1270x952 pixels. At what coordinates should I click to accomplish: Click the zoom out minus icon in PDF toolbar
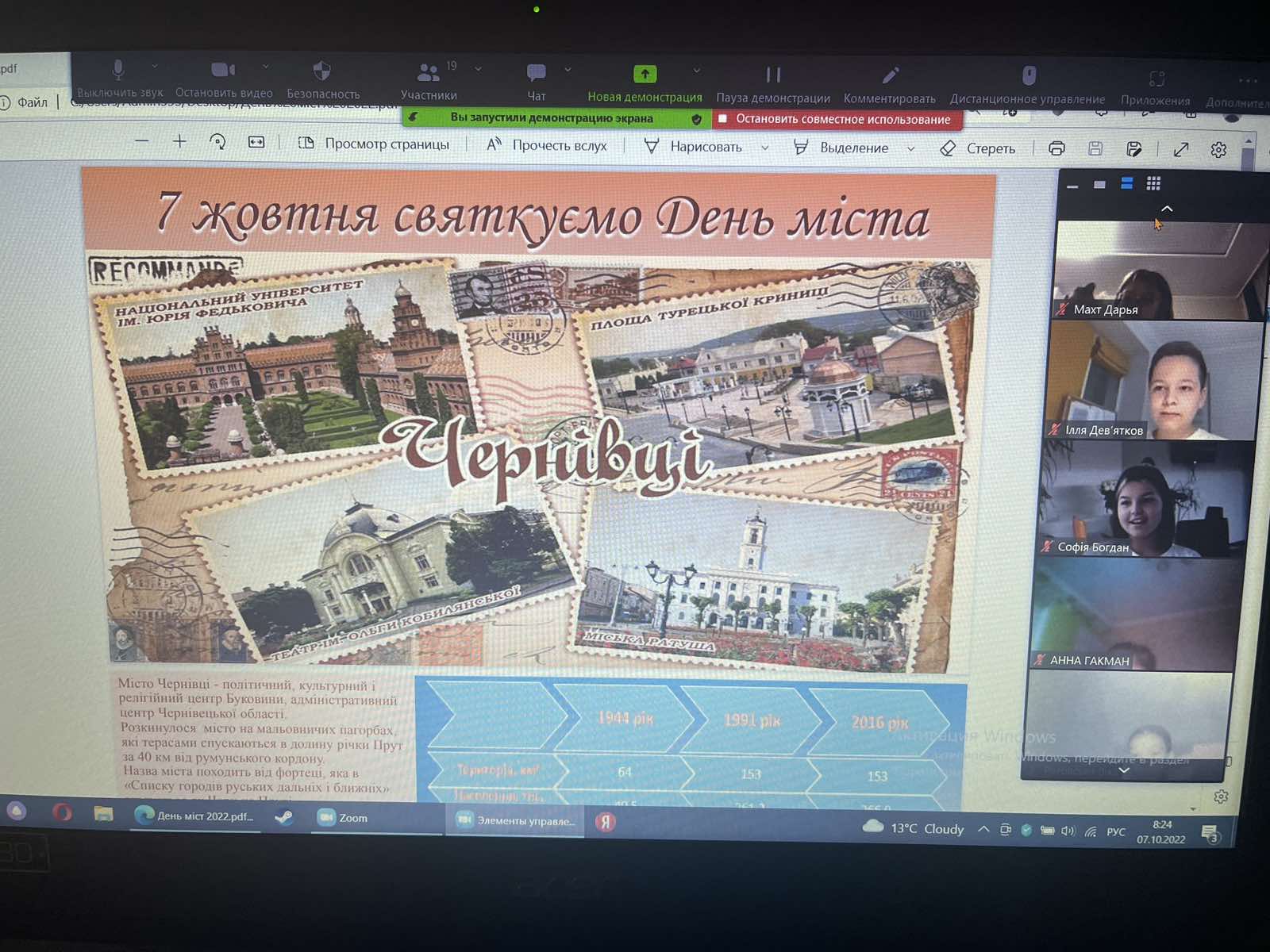click(142, 142)
